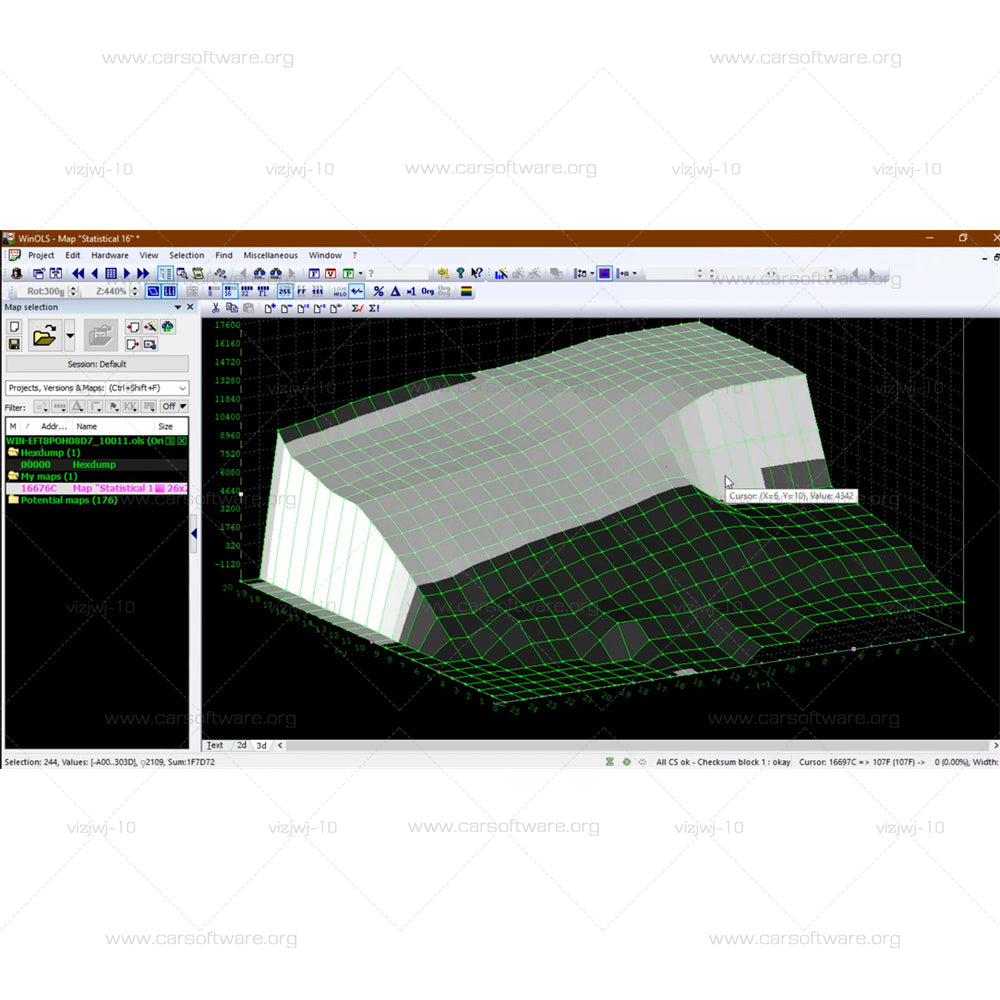Click the magic wand import icon
Screen dimensions: 1000x1000
[x=151, y=327]
